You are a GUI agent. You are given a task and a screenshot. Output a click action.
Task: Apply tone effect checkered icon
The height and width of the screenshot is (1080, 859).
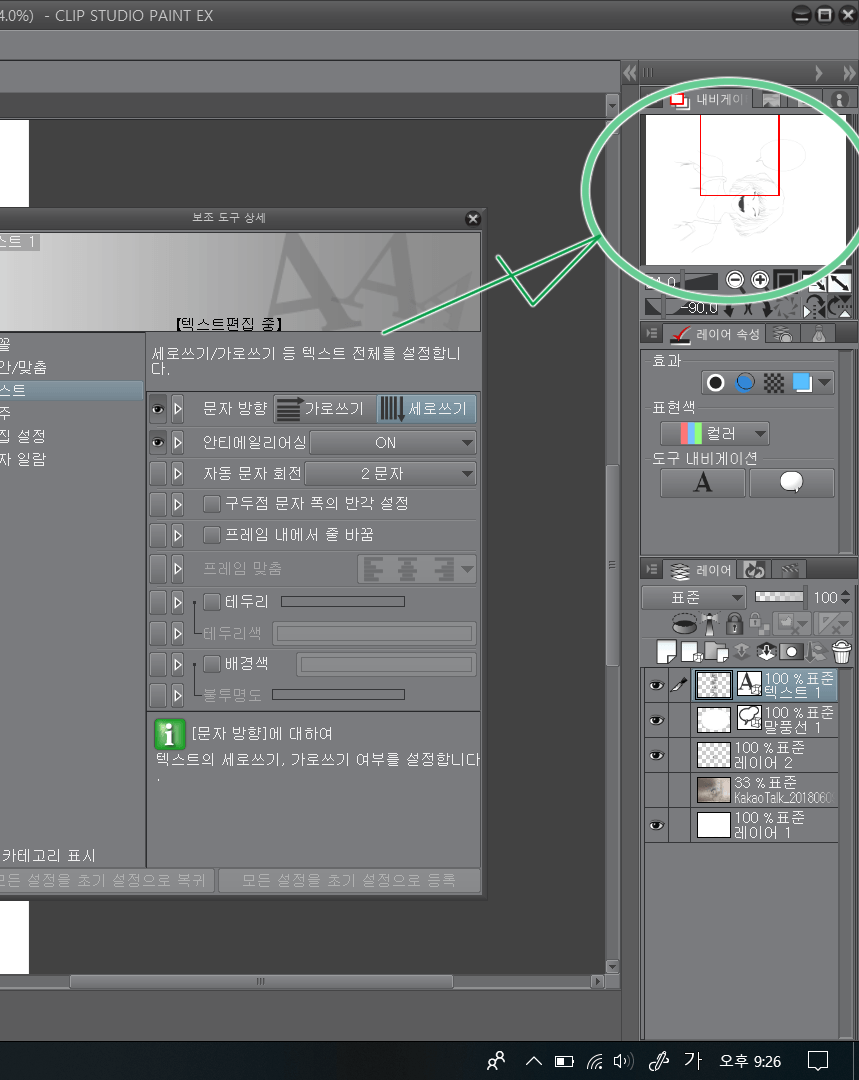point(774,383)
